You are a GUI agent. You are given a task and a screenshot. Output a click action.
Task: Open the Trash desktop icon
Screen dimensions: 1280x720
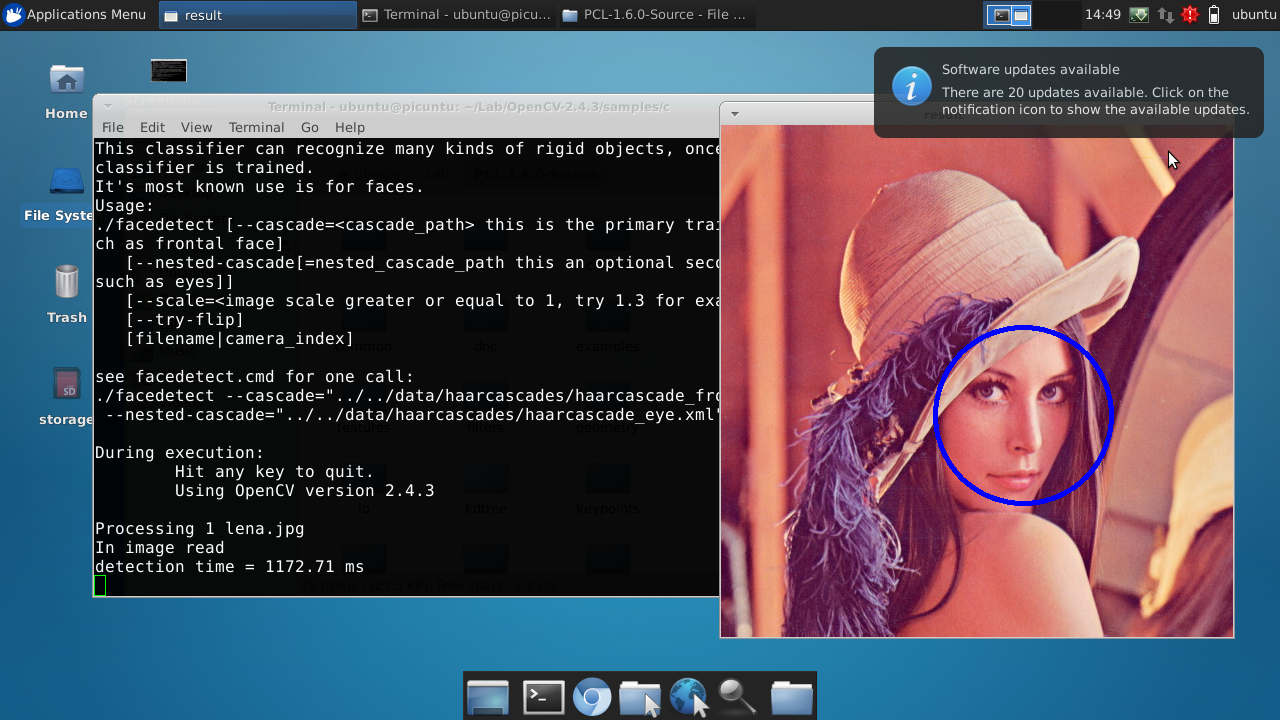[x=66, y=293]
